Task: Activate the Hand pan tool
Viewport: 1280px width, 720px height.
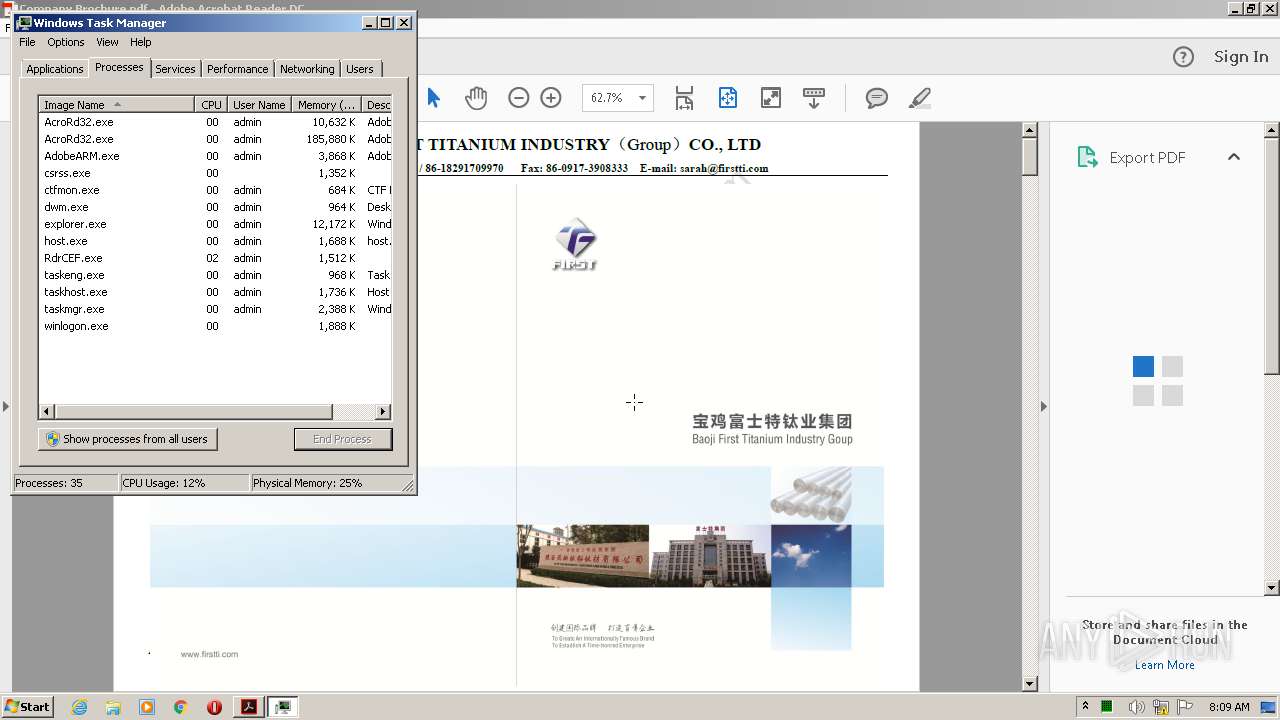Action: pos(476,97)
